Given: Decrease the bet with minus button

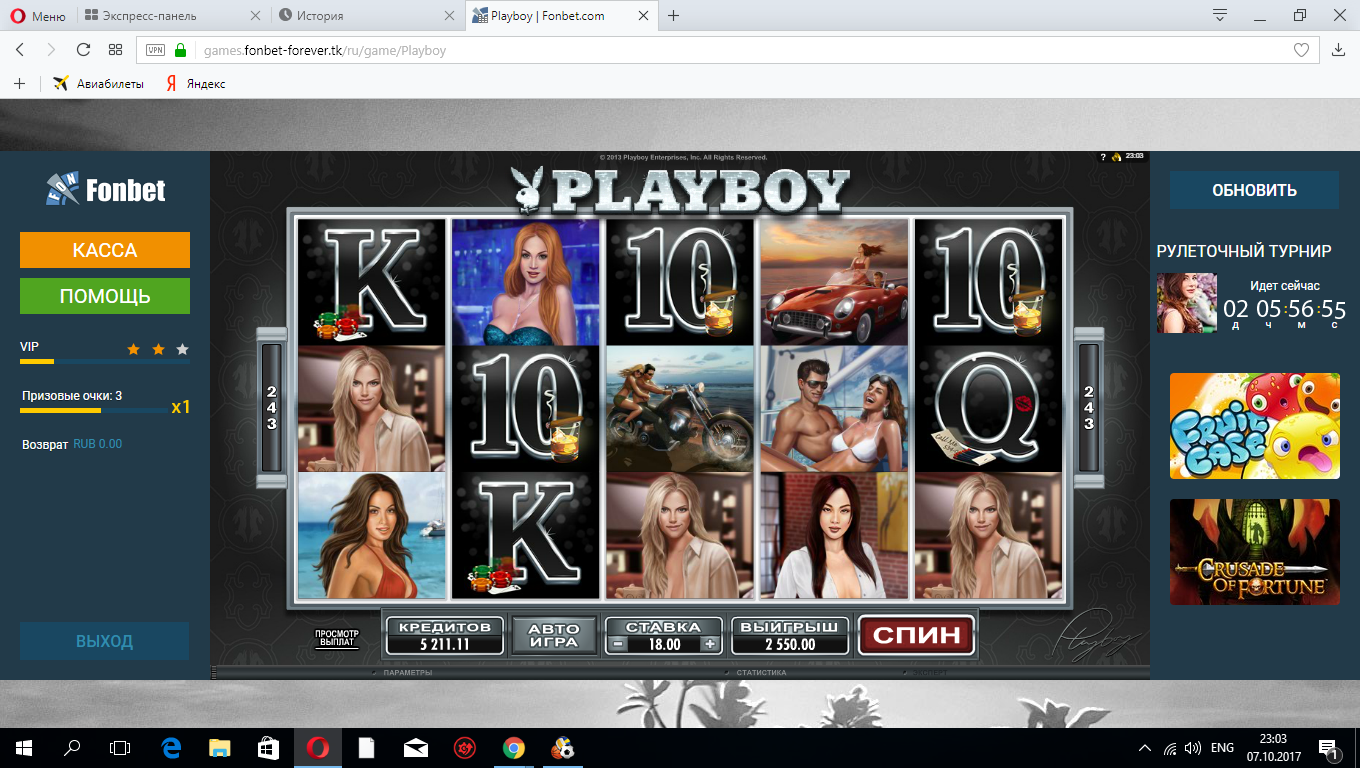Looking at the screenshot, I should [x=618, y=644].
